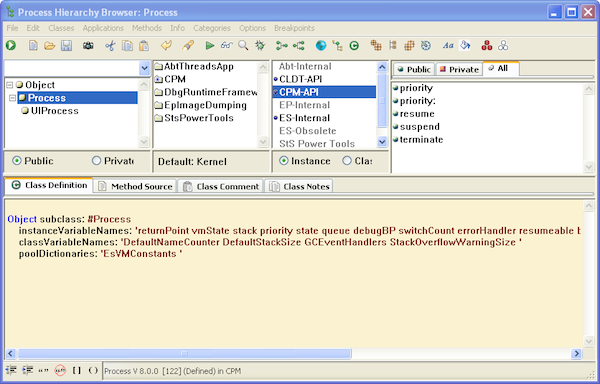Image resolution: width=600 pixels, height=384 pixels.
Task: Click the square brackets icon
Action: click(77, 370)
